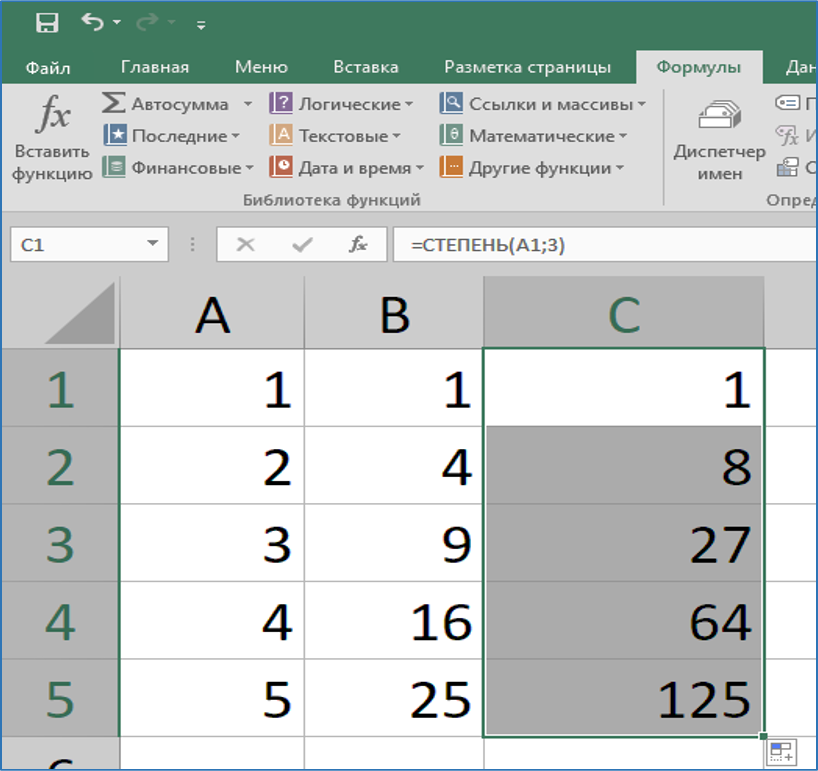
Task: Click formula bar with =СТЕПЕНЬ(A1;3)
Action: 605,244
